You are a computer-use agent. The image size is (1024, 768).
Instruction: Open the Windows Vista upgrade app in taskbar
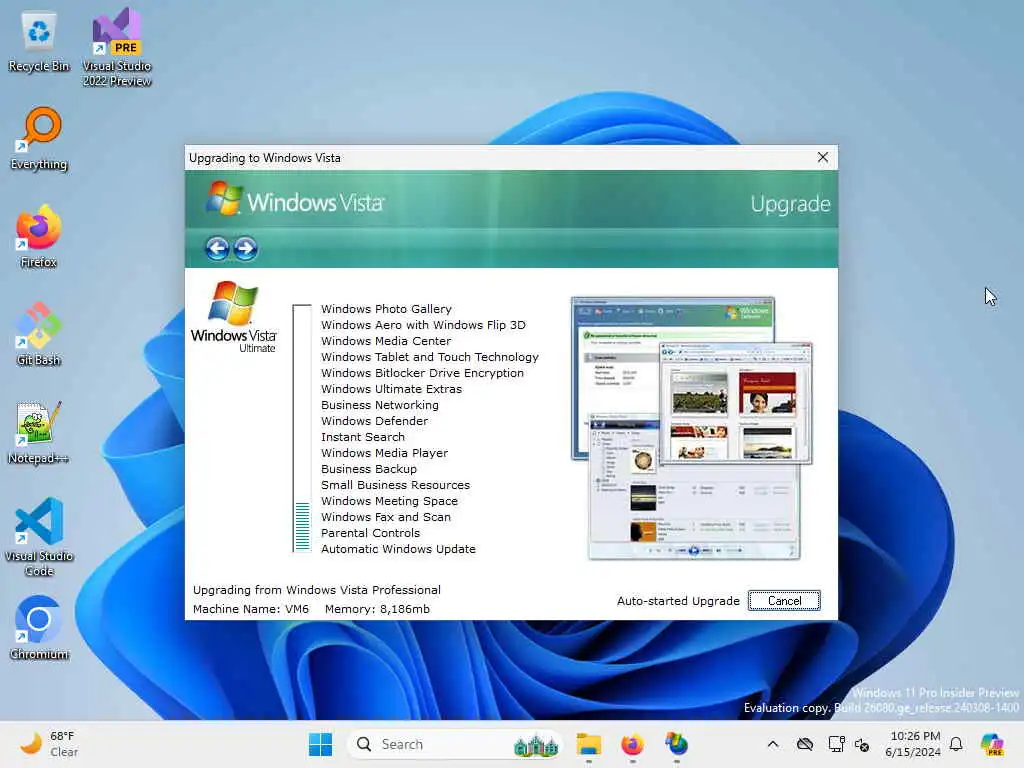[677, 744]
